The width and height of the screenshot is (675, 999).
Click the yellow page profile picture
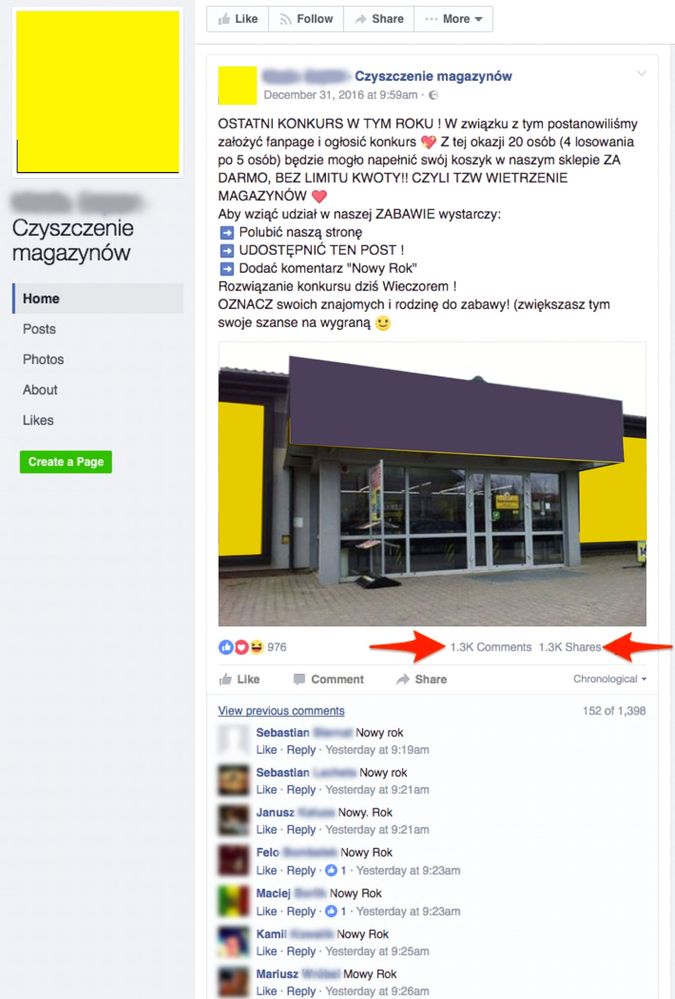(x=98, y=92)
